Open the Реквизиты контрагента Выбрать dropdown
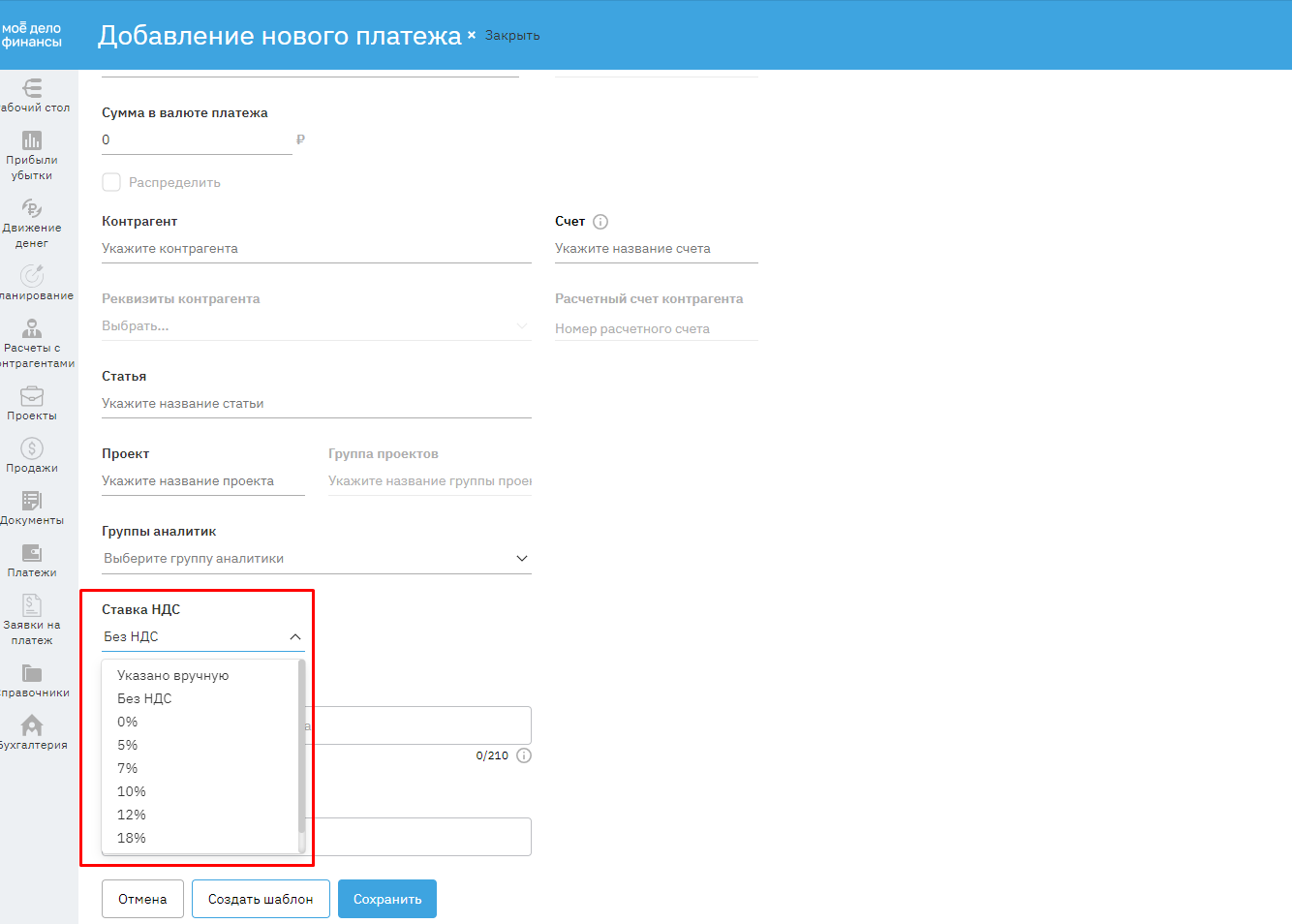Viewport: 1292px width, 924px height. (x=317, y=326)
